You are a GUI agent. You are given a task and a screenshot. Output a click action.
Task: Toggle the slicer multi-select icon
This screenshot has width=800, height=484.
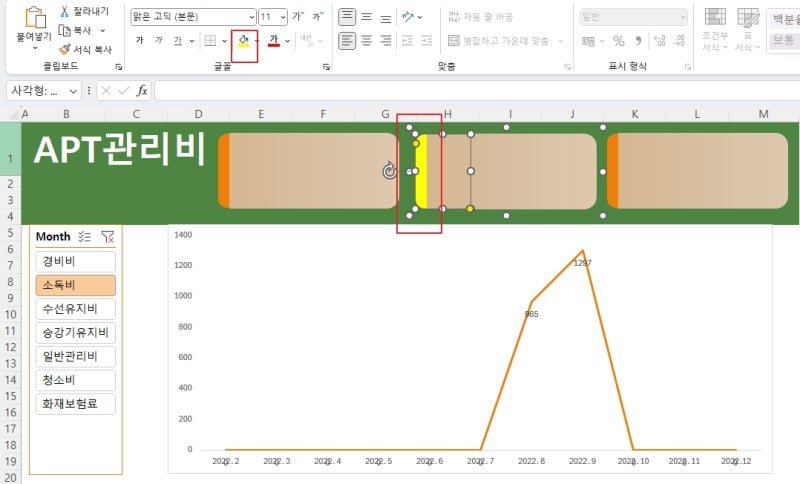pyautogui.click(x=85, y=237)
